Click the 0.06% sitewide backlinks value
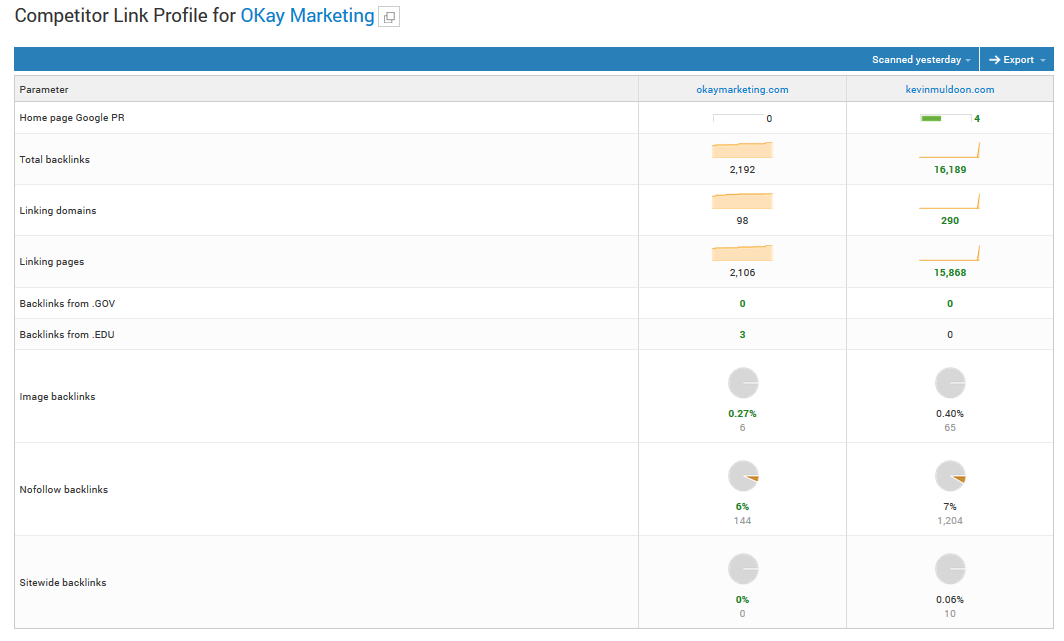Image resolution: width=1064 pixels, height=641 pixels. [950, 600]
